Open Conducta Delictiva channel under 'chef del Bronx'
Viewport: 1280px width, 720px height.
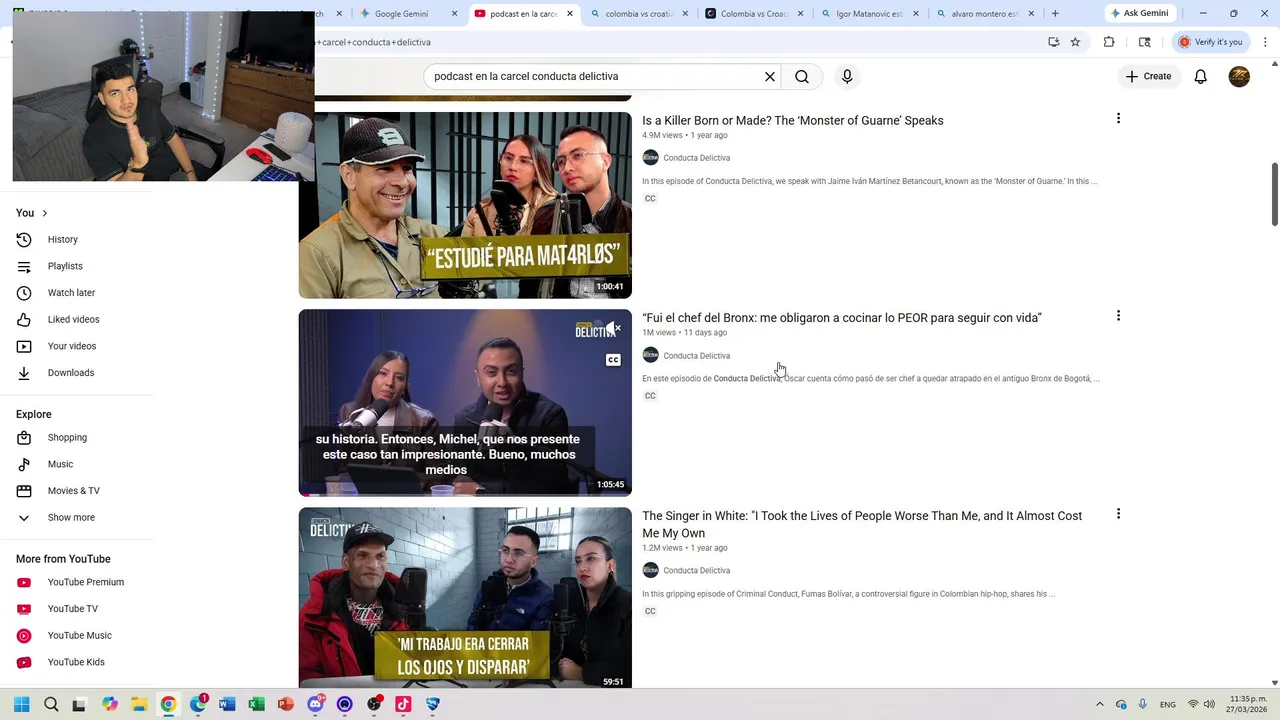click(696, 356)
